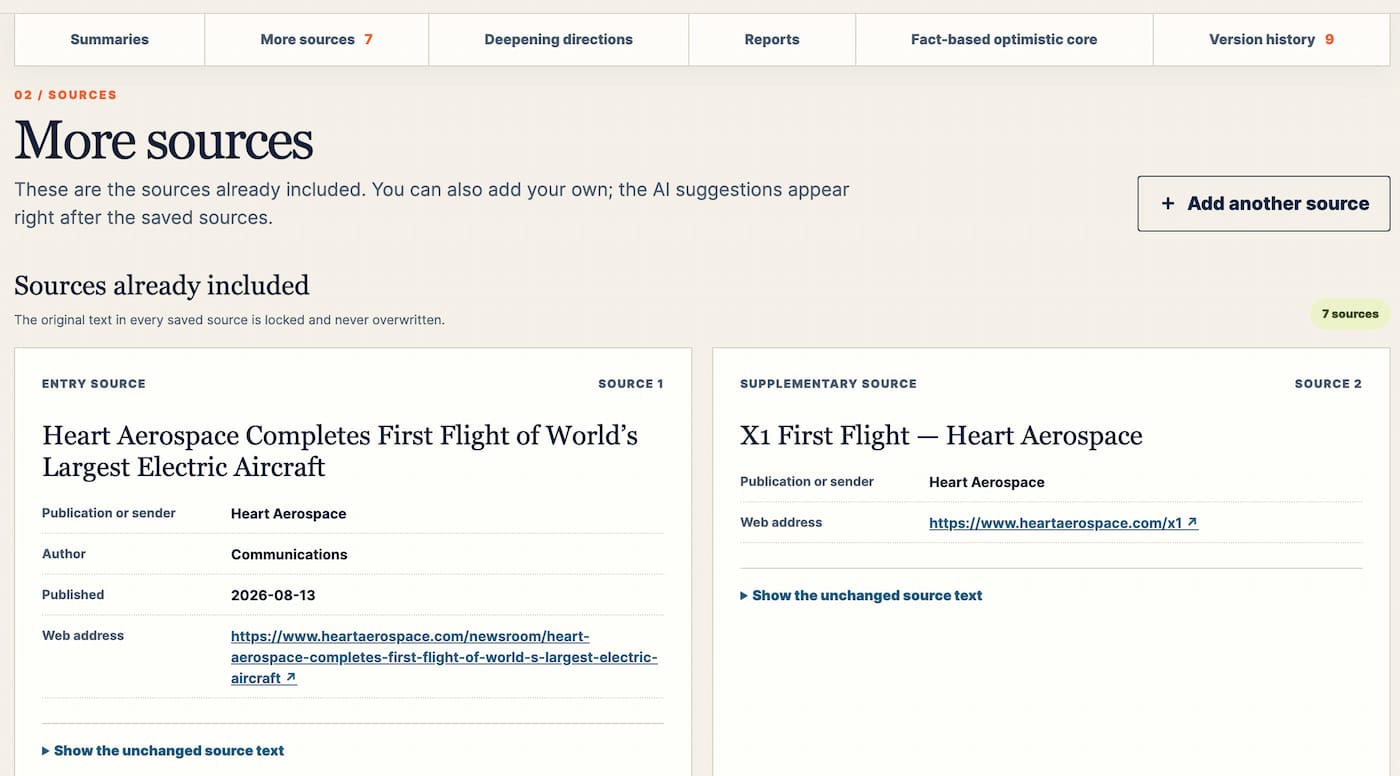Select the Fact-based optimistic core tab
This screenshot has height=776, width=1400.
tap(1004, 40)
